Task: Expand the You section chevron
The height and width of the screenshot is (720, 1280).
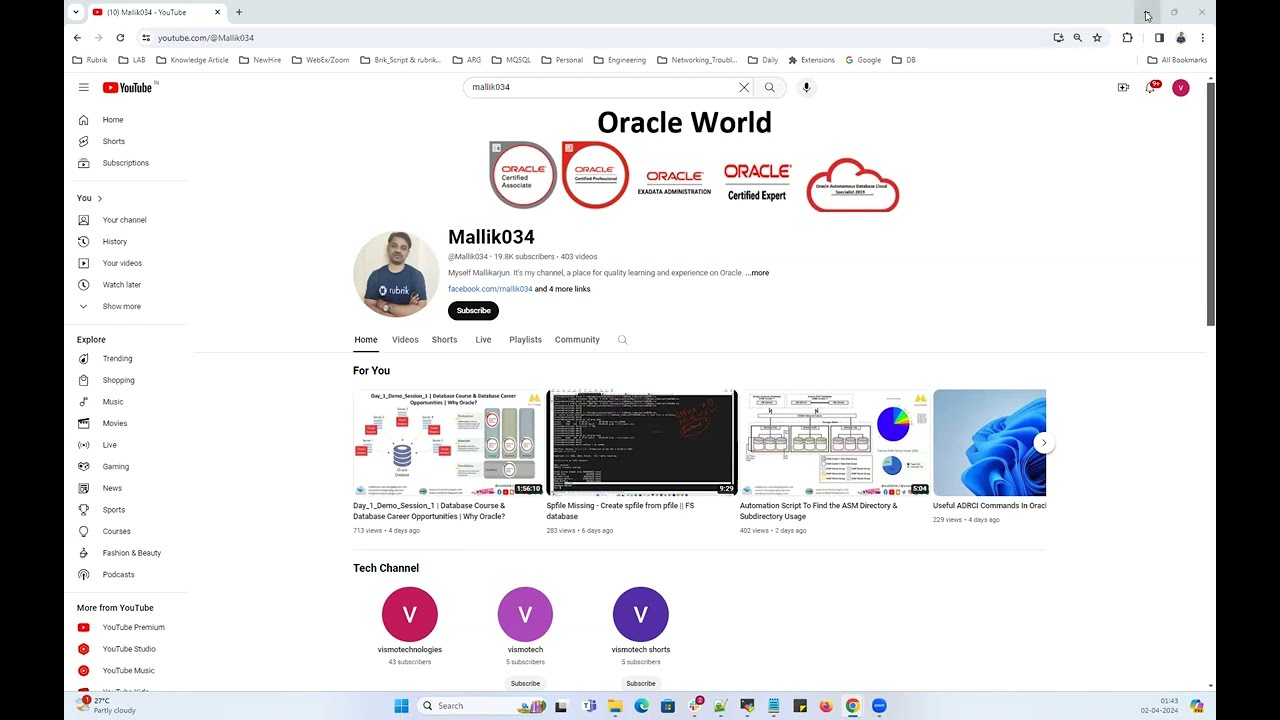Action: [100, 198]
